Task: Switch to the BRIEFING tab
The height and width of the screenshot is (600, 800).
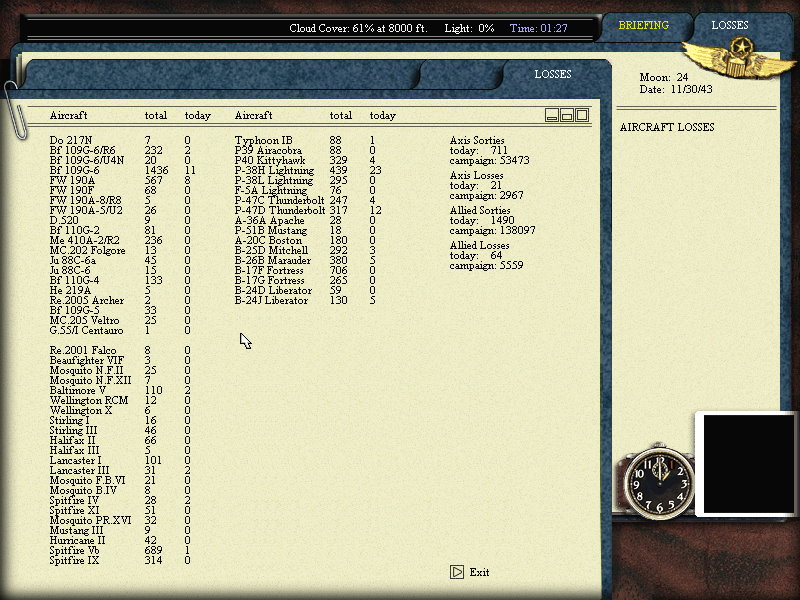Action: tap(643, 25)
